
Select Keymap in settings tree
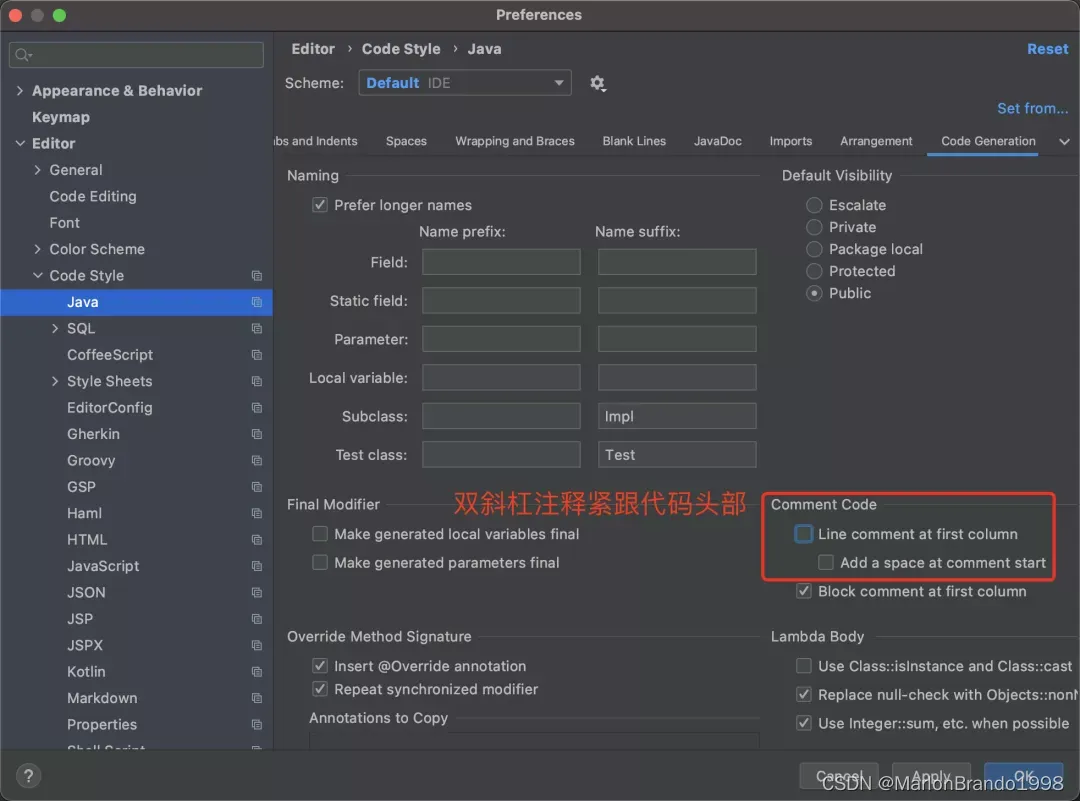[x=61, y=117]
